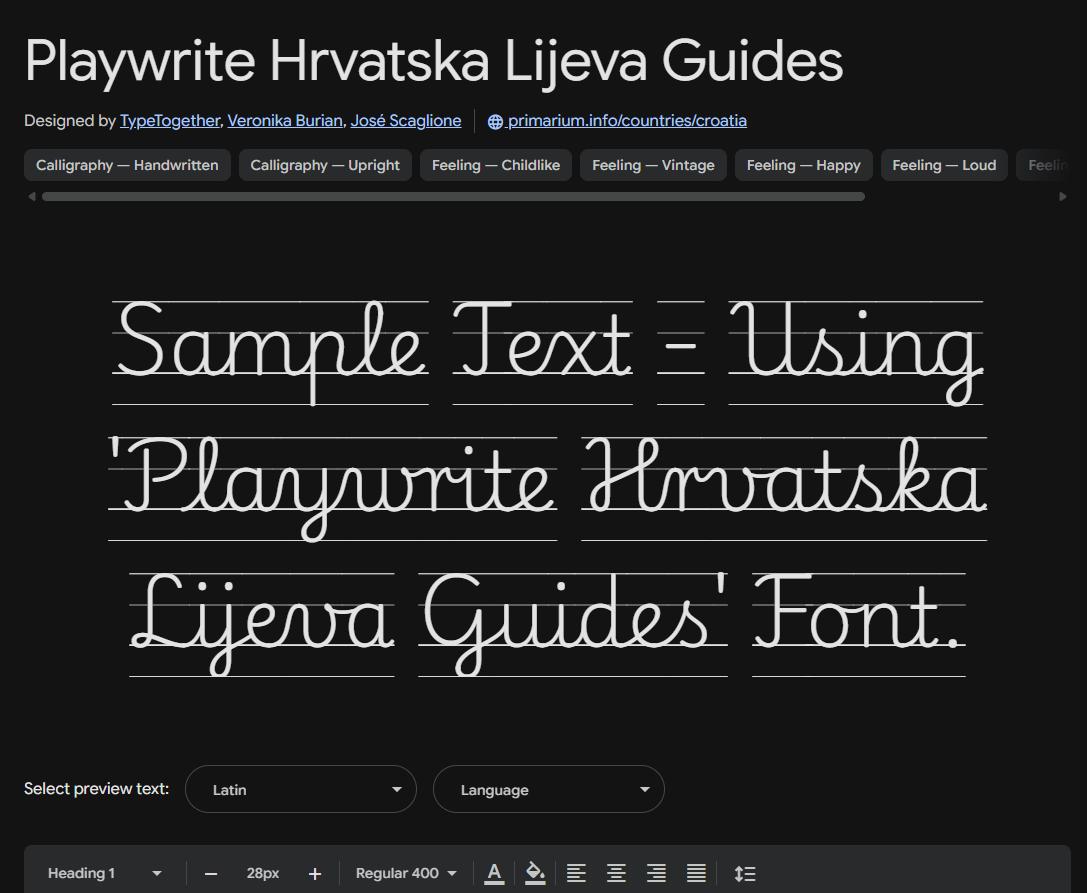1087x893 pixels.
Task: Select the Feeling — Loud tag
Action: click(944, 165)
